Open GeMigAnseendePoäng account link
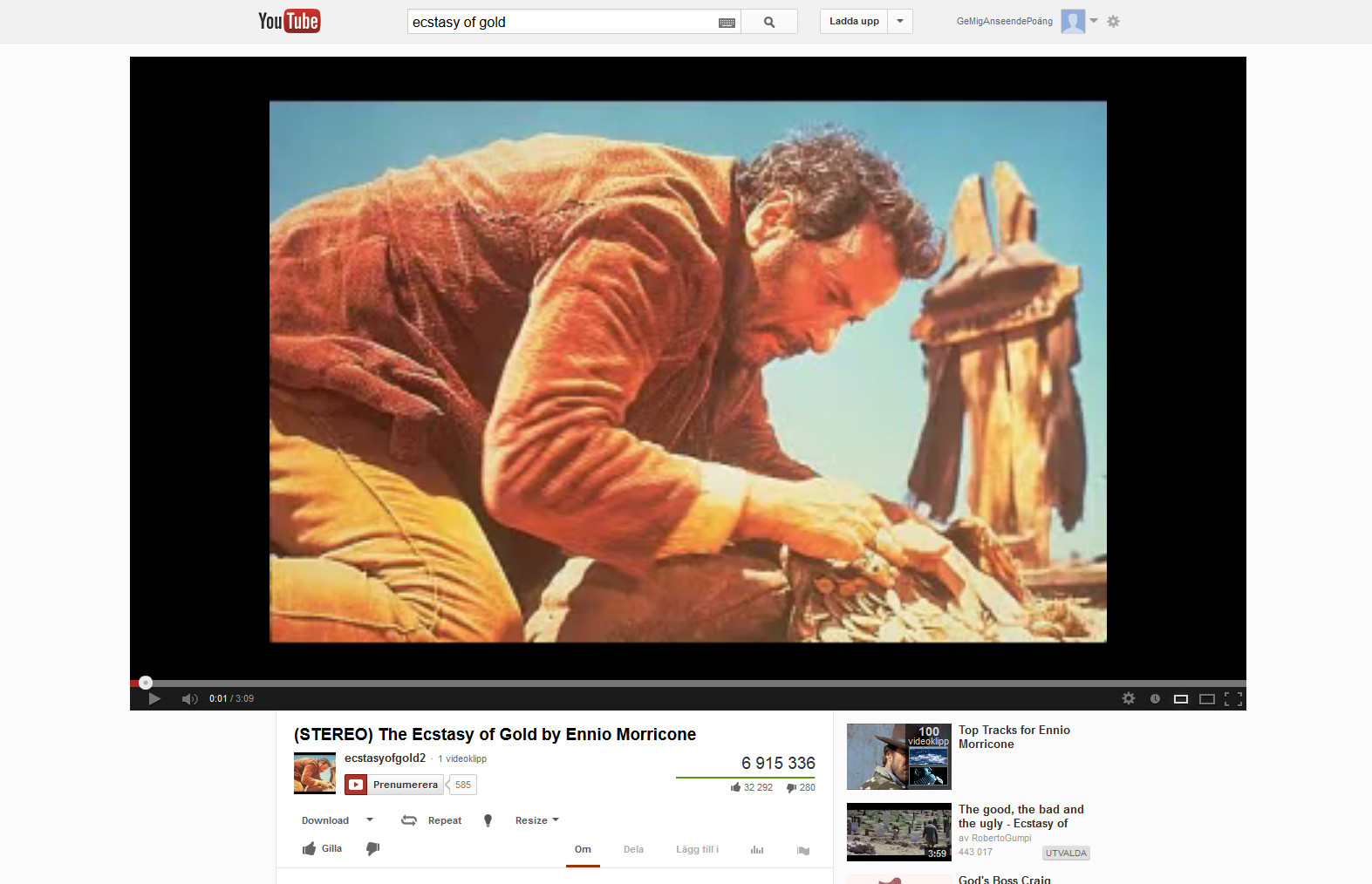This screenshot has width=1372, height=884. tap(1005, 22)
